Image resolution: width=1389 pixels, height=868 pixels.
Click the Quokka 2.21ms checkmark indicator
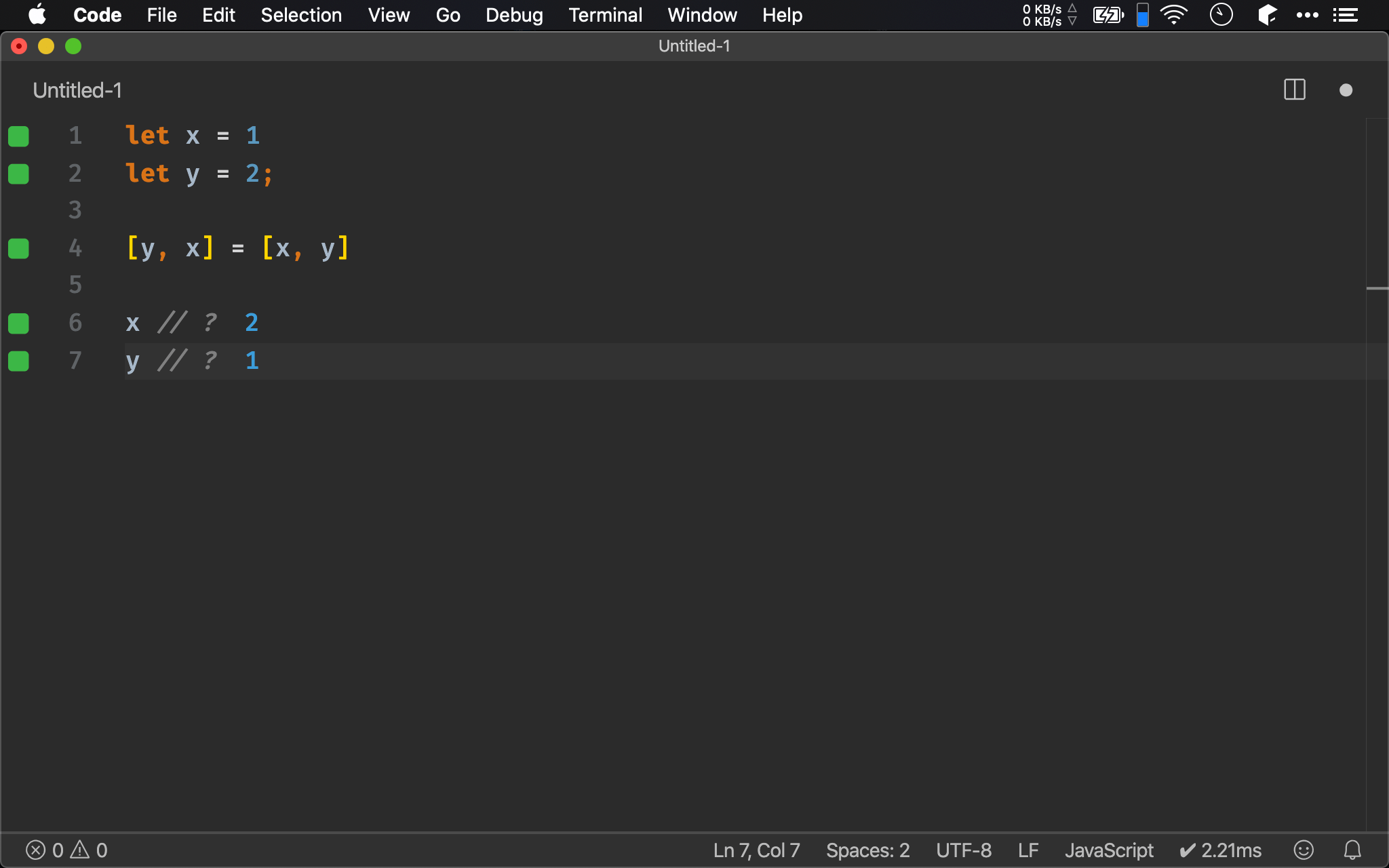1220,850
